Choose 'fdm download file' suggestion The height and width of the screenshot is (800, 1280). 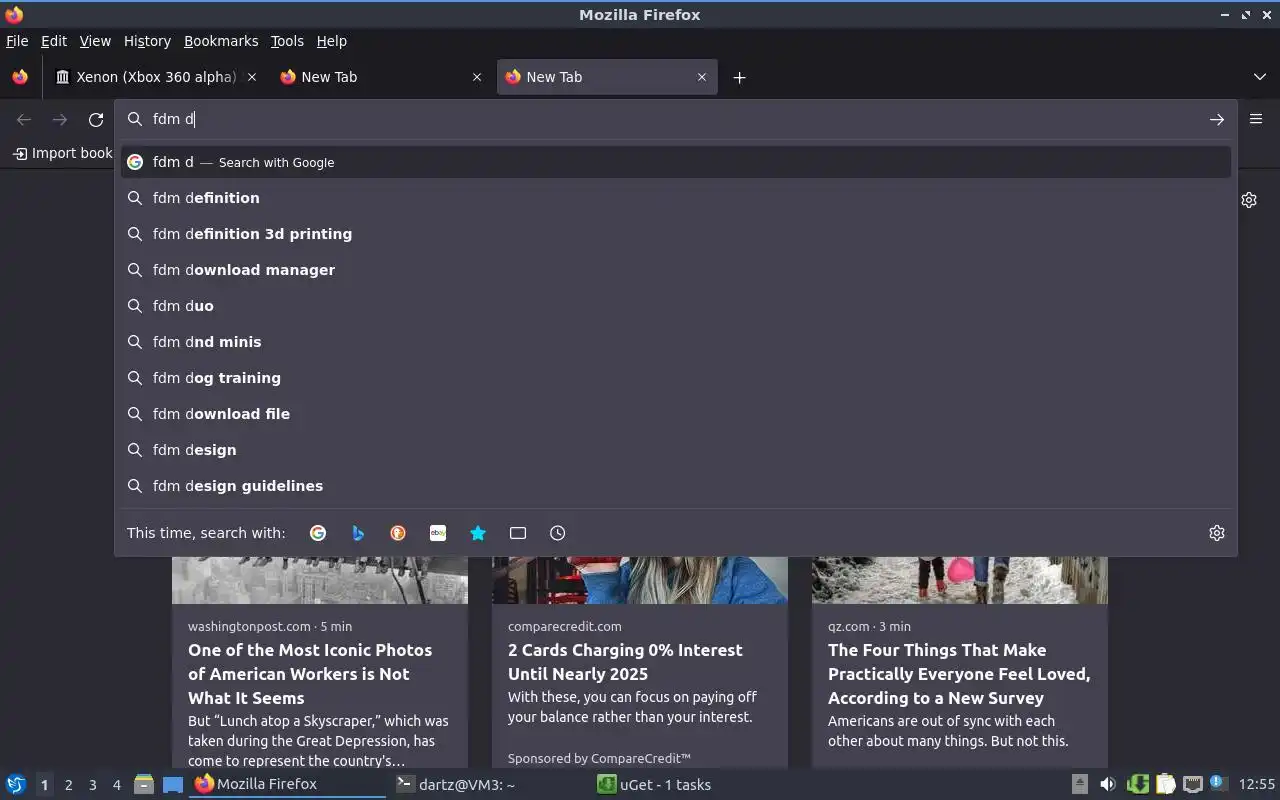click(x=676, y=414)
